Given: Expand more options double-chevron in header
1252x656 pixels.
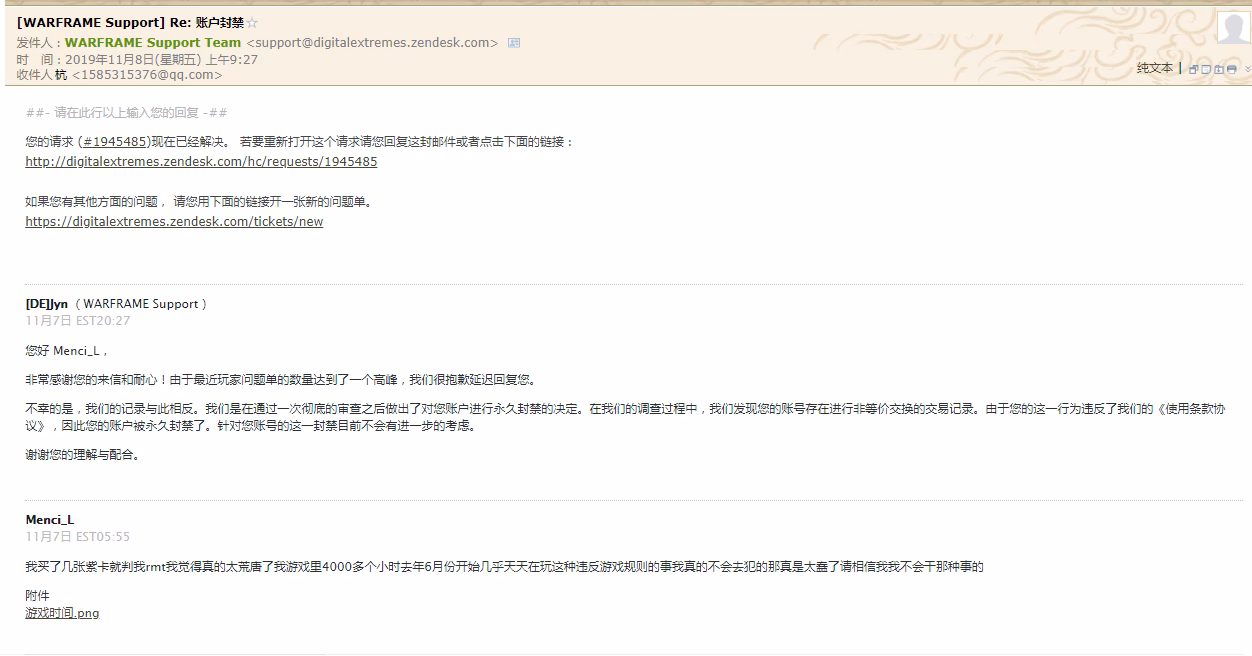Looking at the screenshot, I should click(1247, 69).
